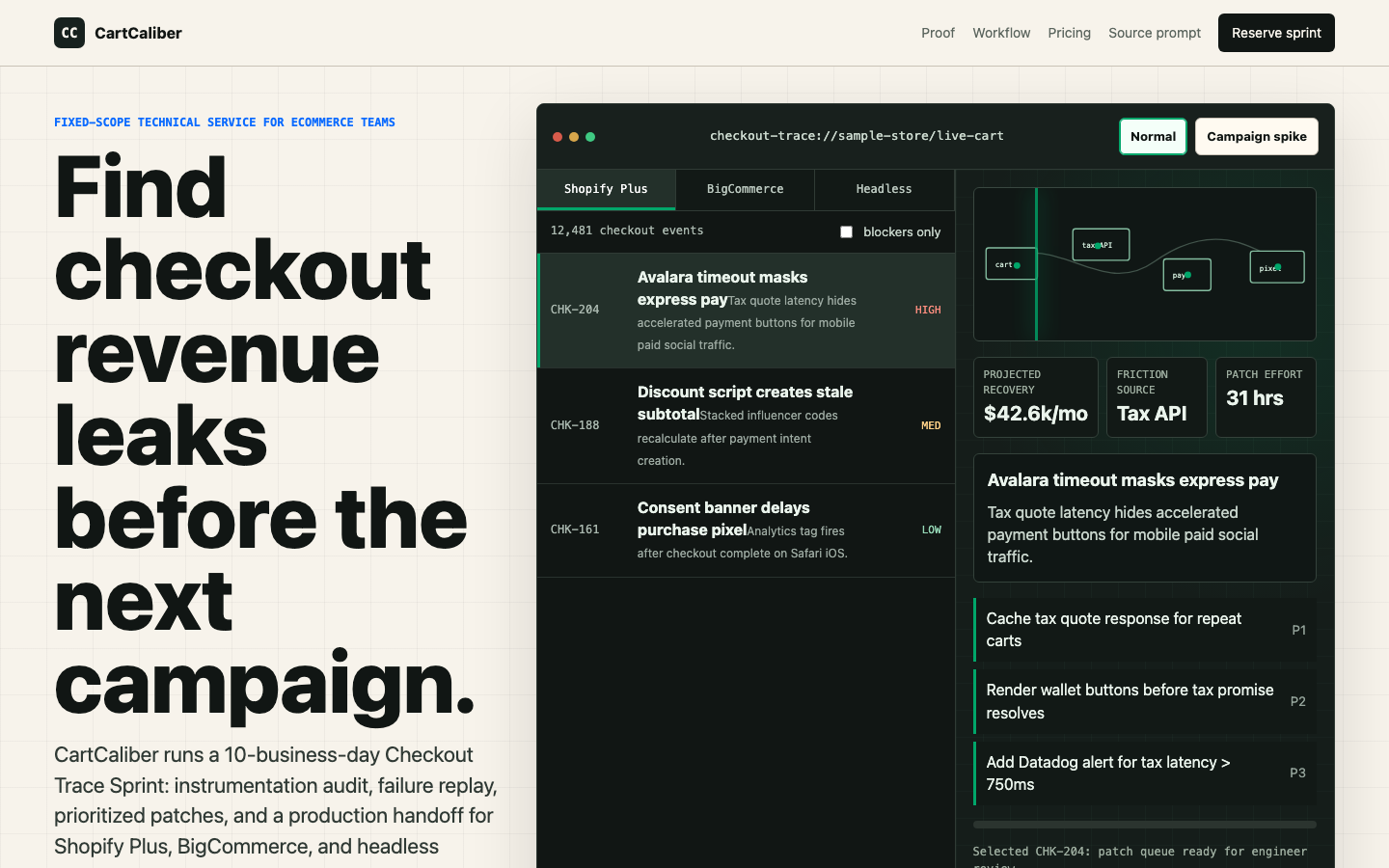Switch to Campaign spike mode

1256,137
